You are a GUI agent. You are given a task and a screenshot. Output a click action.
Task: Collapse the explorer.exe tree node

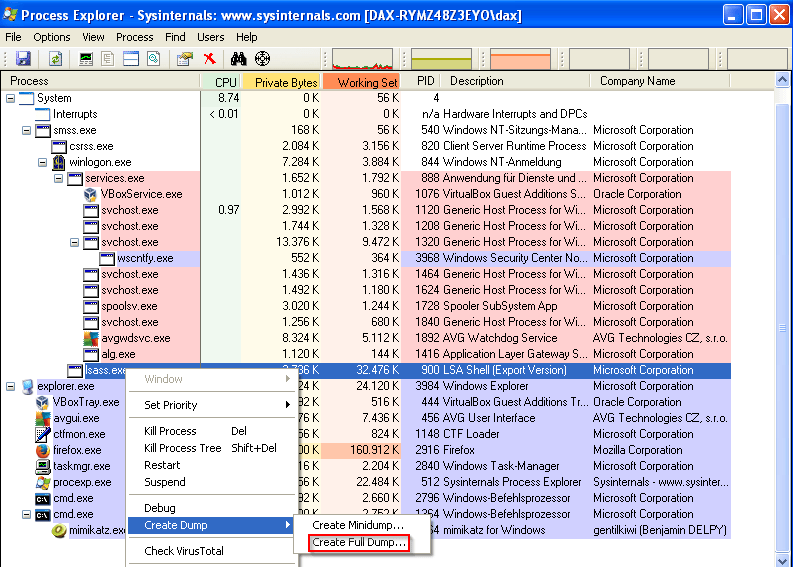(11, 386)
